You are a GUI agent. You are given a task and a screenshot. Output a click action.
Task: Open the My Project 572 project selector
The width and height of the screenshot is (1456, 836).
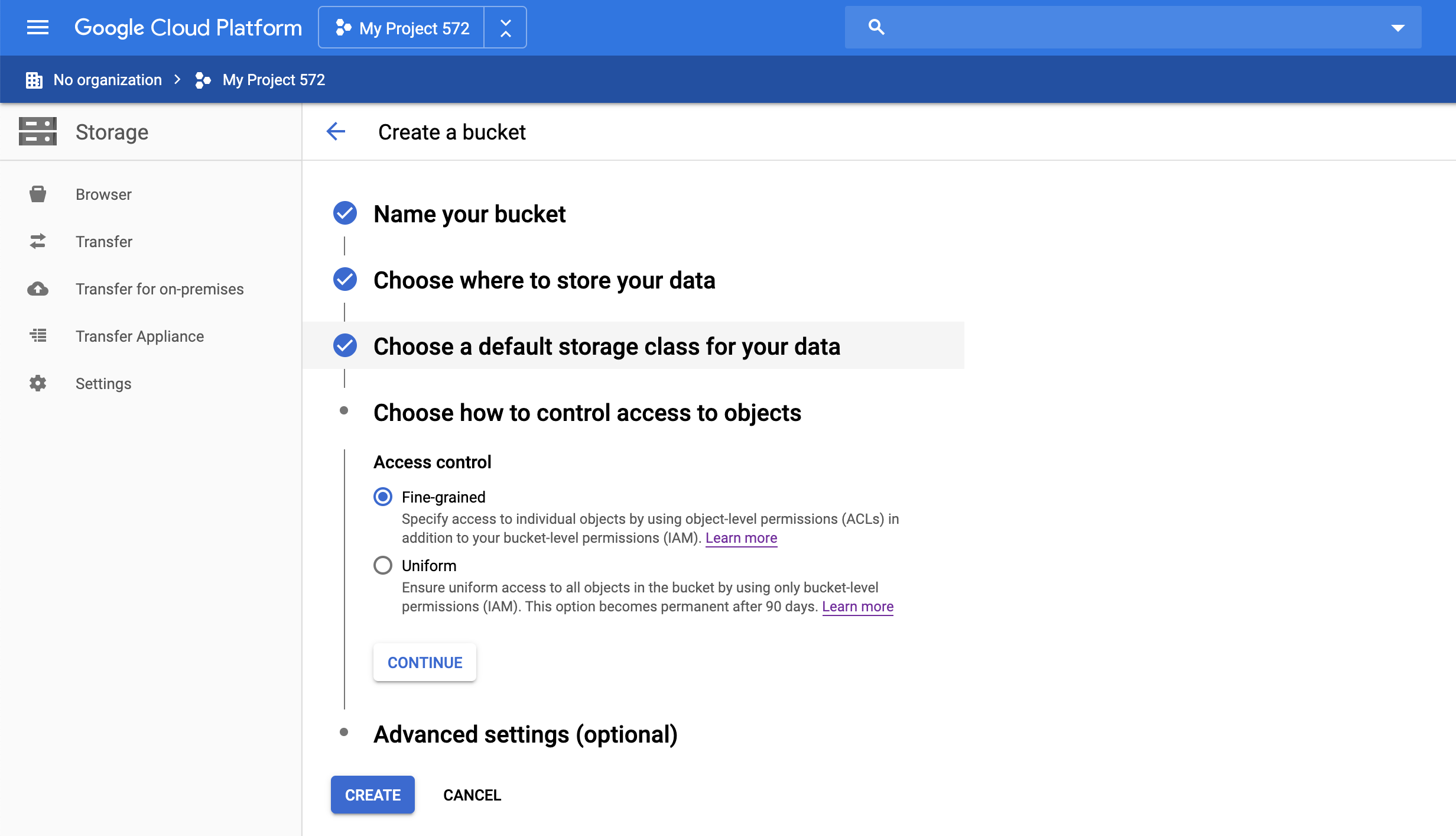pos(402,28)
